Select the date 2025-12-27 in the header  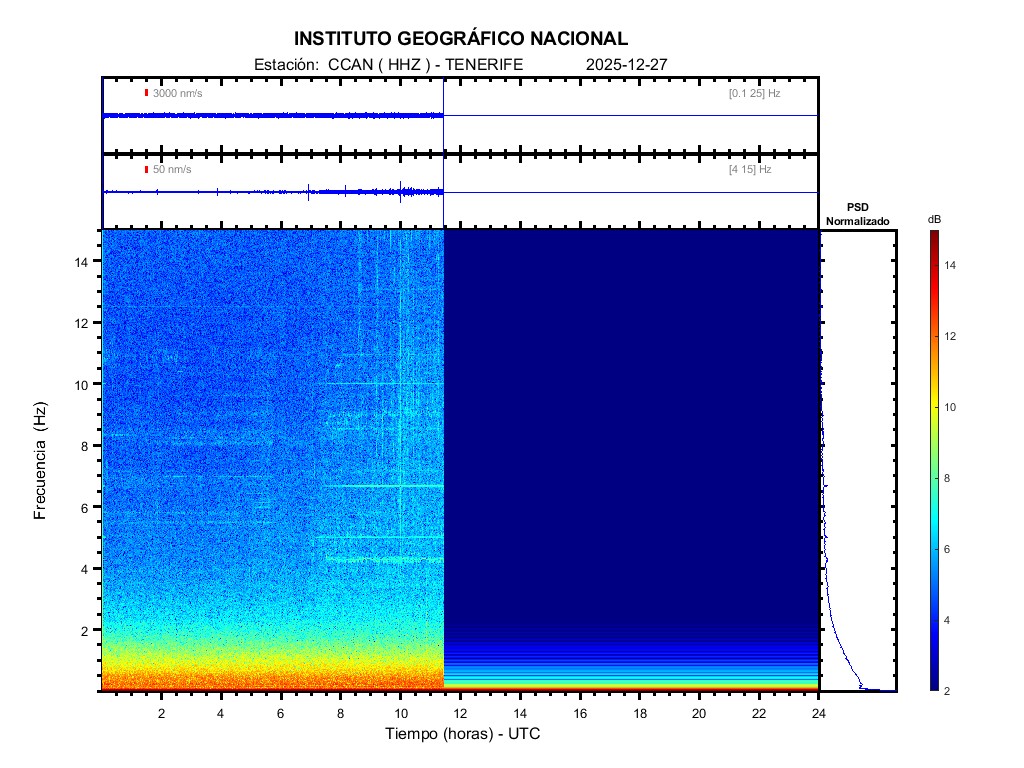[x=626, y=64]
